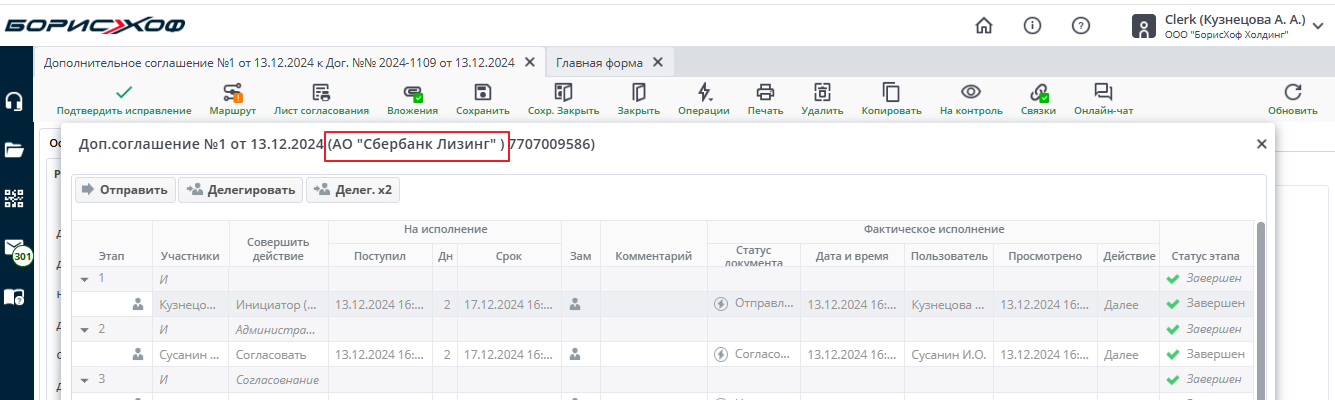Switch to Главная форма tab
This screenshot has width=1335, height=400.
coord(599,62)
